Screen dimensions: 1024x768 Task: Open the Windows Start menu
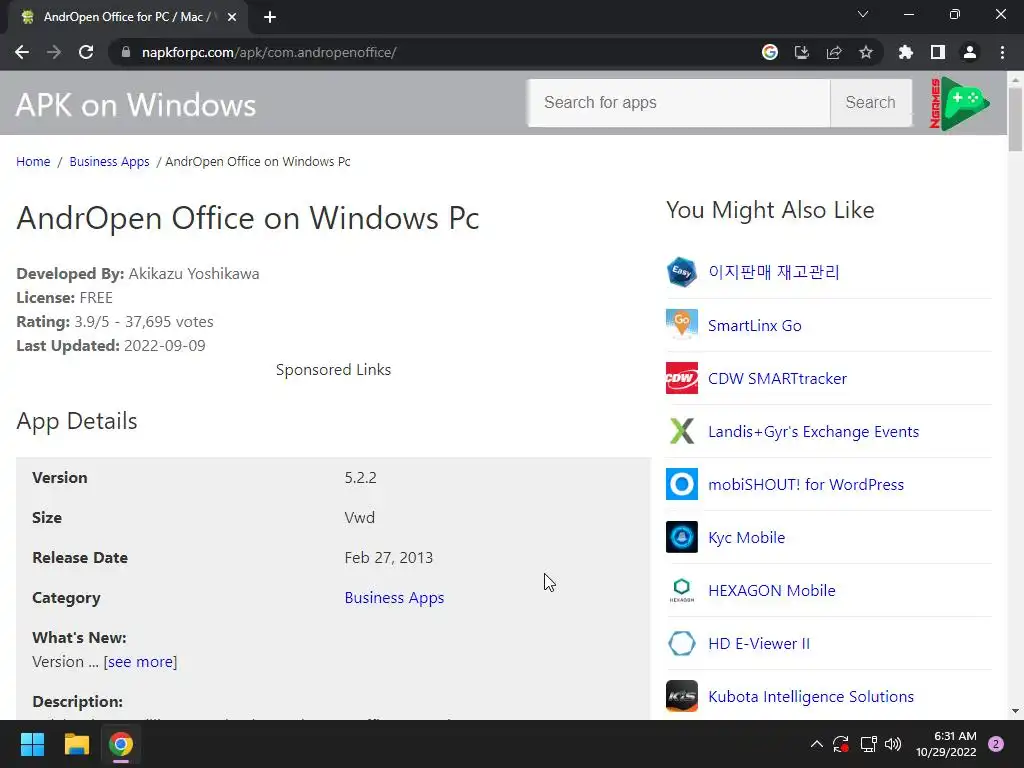[x=32, y=744]
